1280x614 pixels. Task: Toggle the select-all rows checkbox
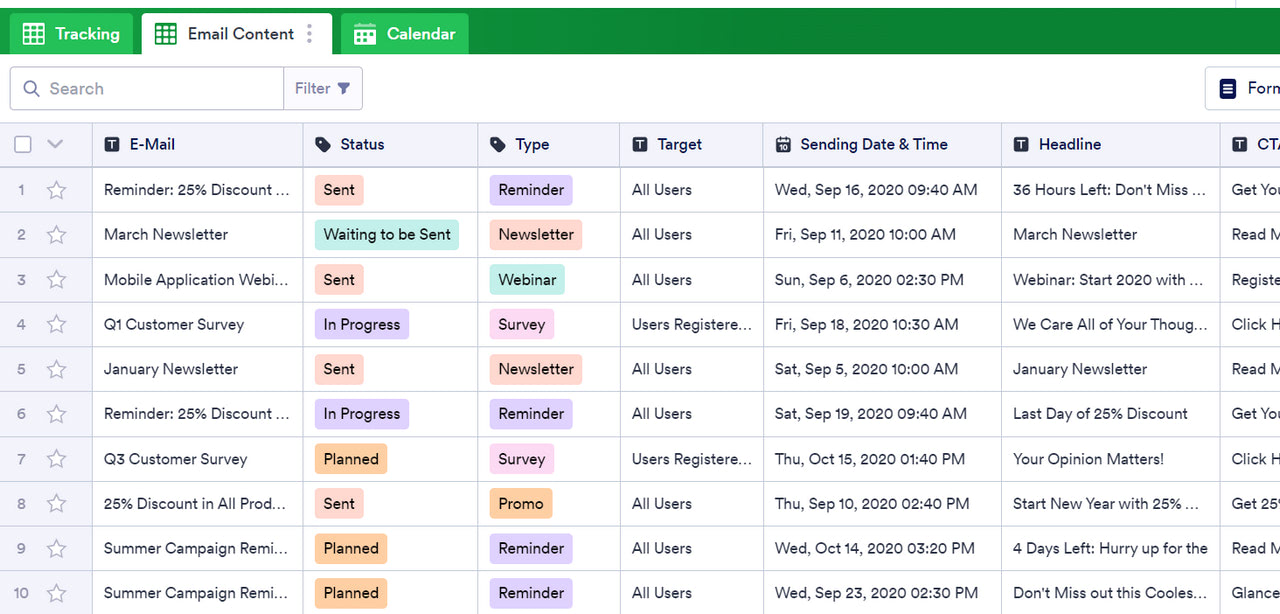coord(23,144)
